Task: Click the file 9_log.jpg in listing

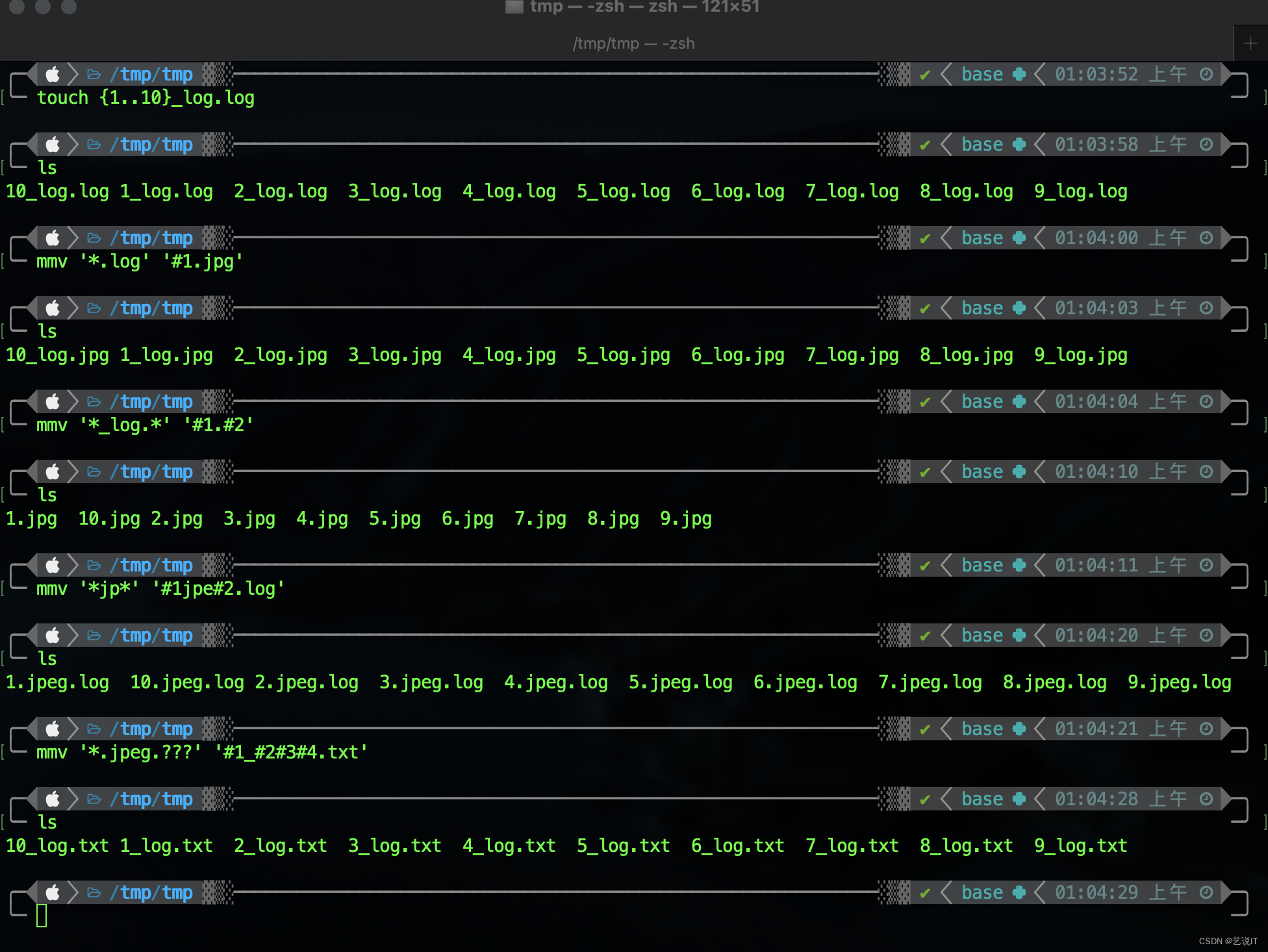Action: [x=1080, y=355]
